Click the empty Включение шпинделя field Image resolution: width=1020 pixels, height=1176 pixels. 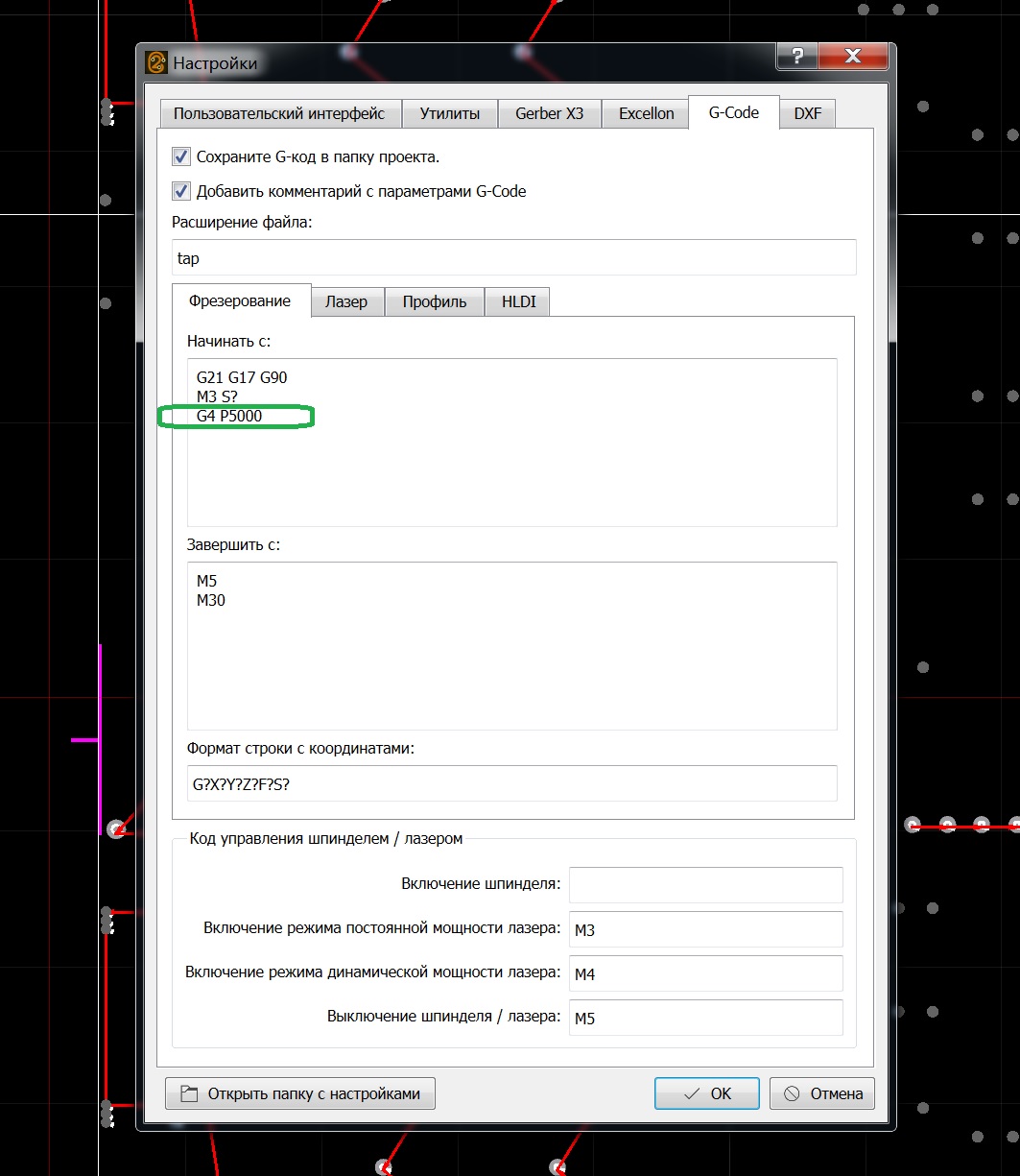[x=705, y=885]
